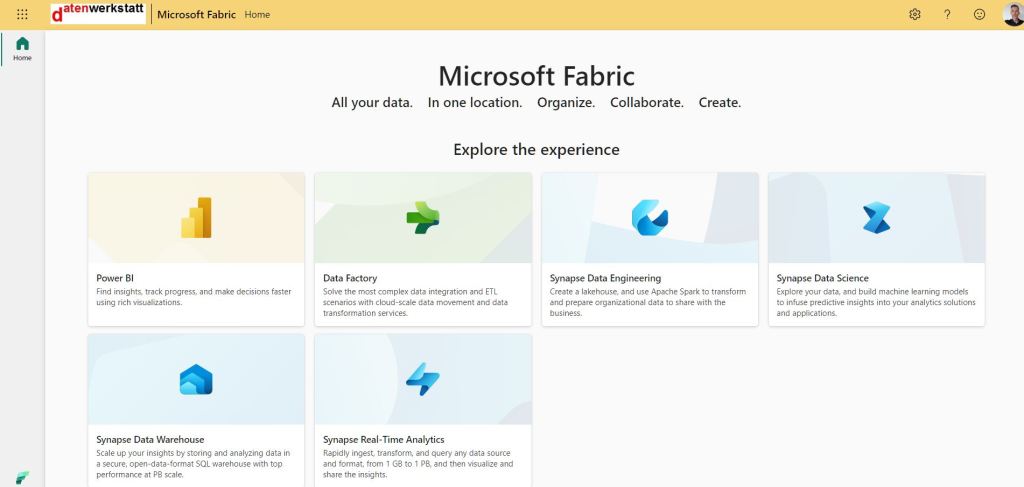Click the Home label in the header

point(257,14)
